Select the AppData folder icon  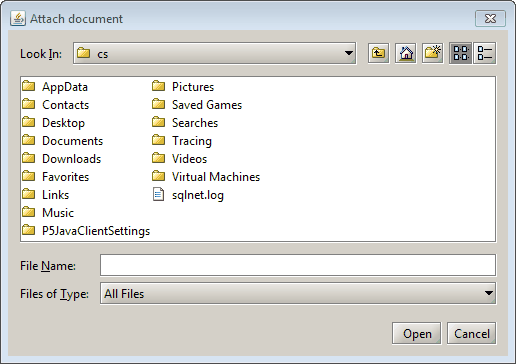coord(29,86)
